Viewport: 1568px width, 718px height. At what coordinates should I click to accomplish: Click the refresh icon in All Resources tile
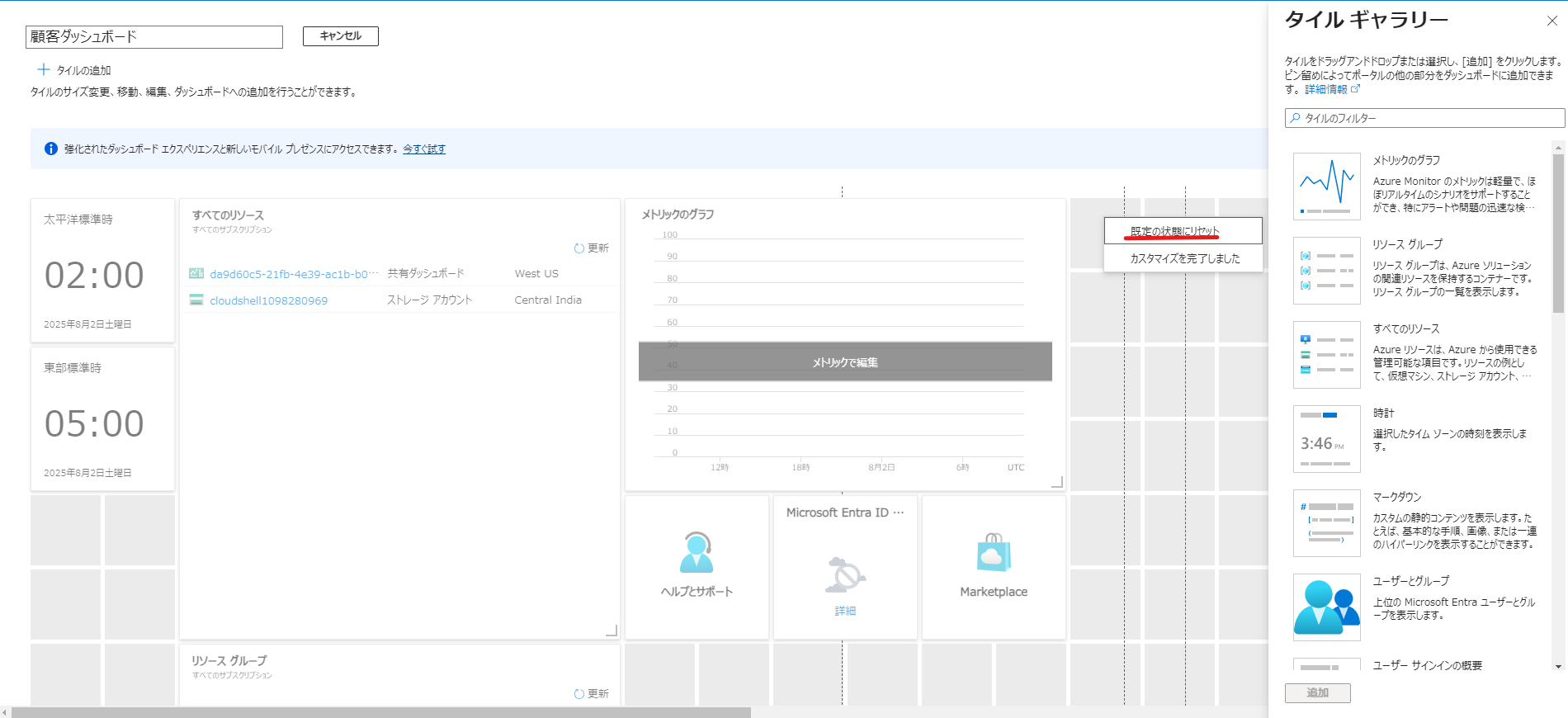(x=579, y=248)
